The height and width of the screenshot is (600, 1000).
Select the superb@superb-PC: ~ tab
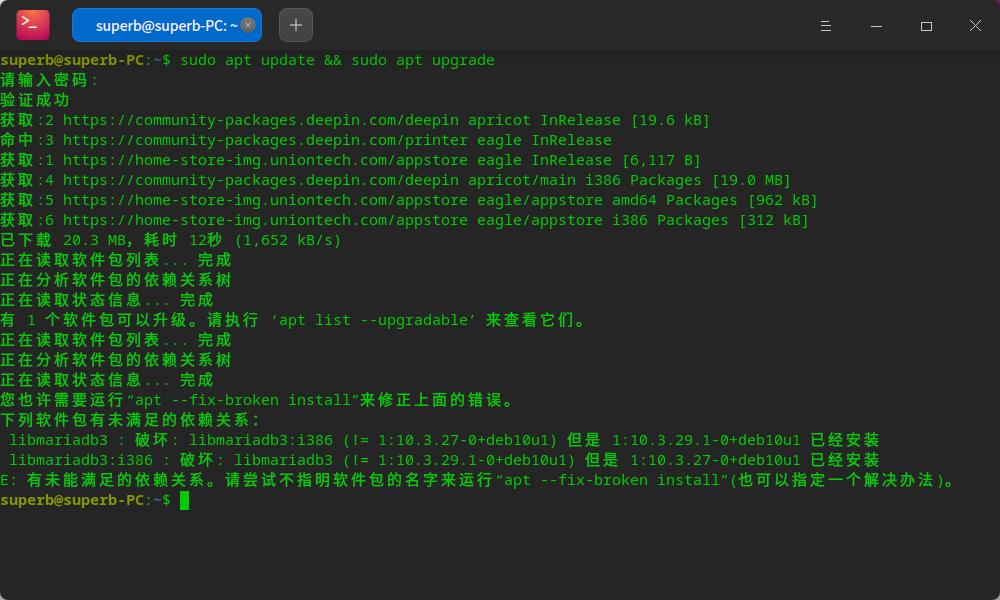pos(166,26)
